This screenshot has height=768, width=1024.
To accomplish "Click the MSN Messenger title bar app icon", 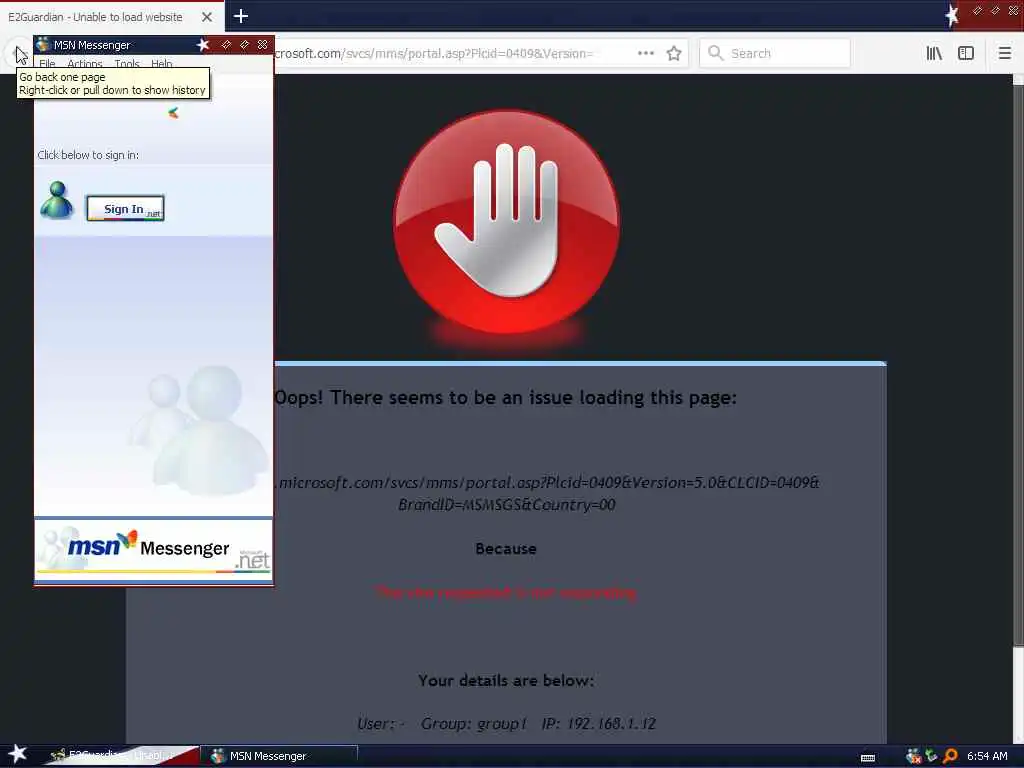I will (43, 44).
